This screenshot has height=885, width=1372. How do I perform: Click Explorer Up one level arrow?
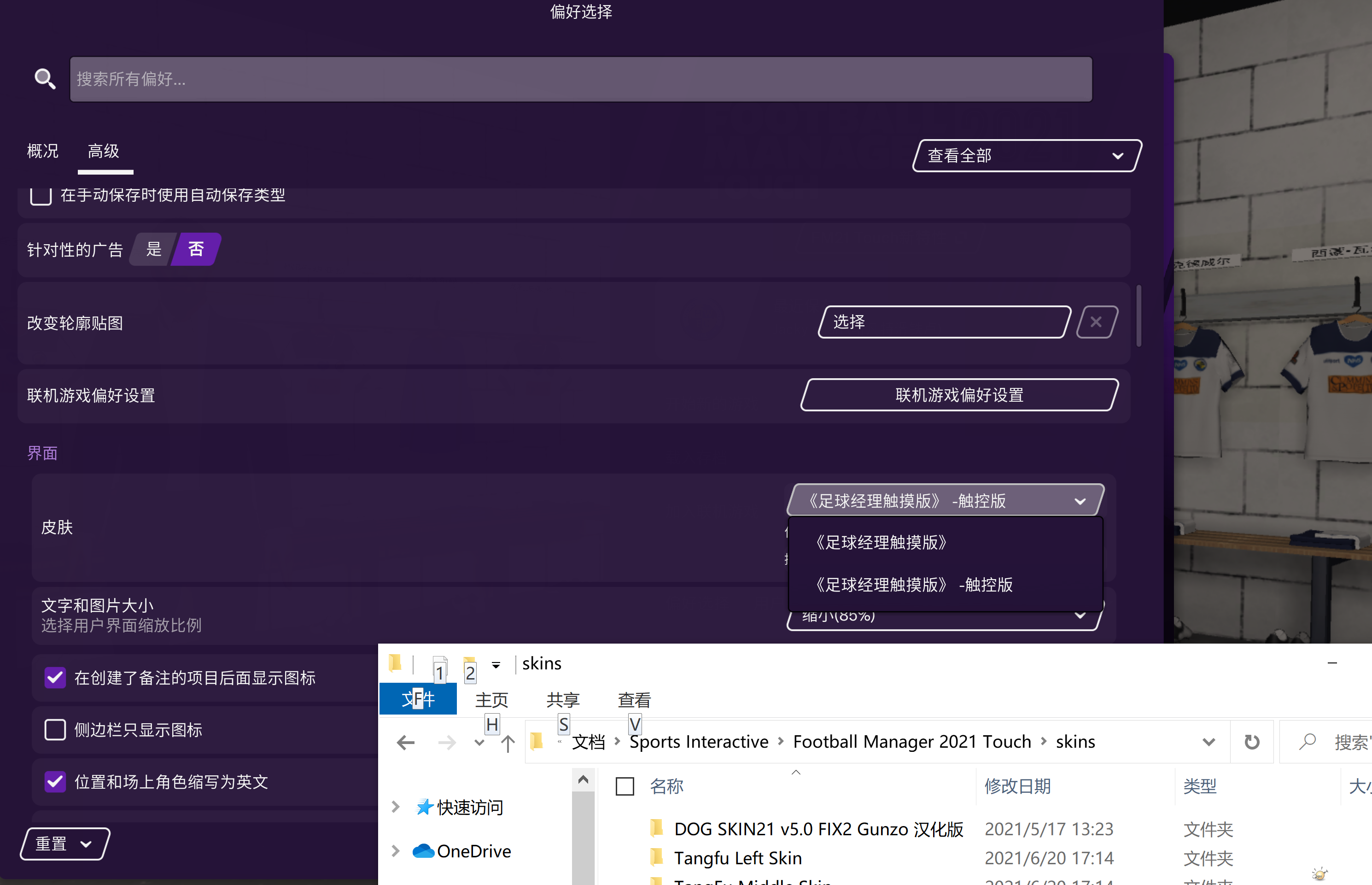point(508,743)
